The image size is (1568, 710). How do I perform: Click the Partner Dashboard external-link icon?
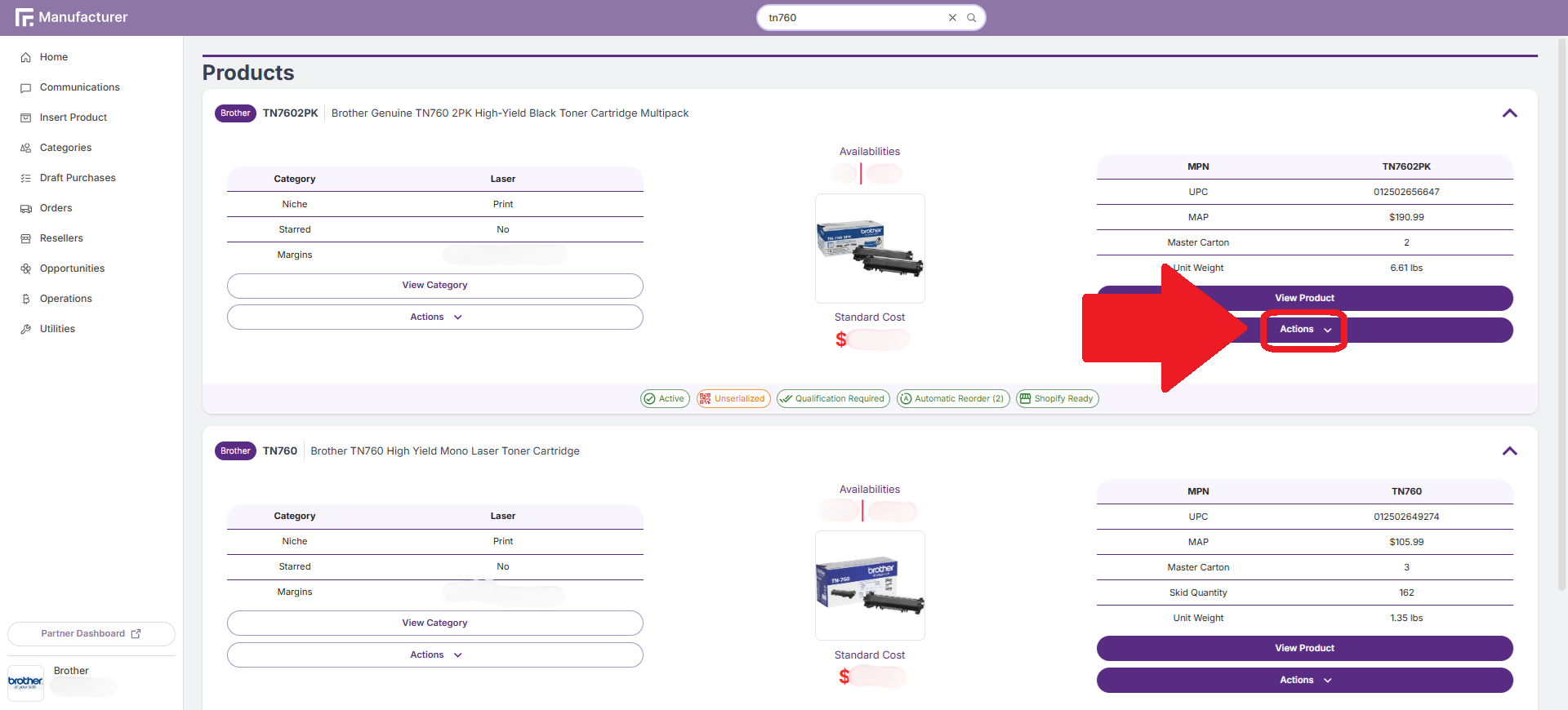pos(136,633)
